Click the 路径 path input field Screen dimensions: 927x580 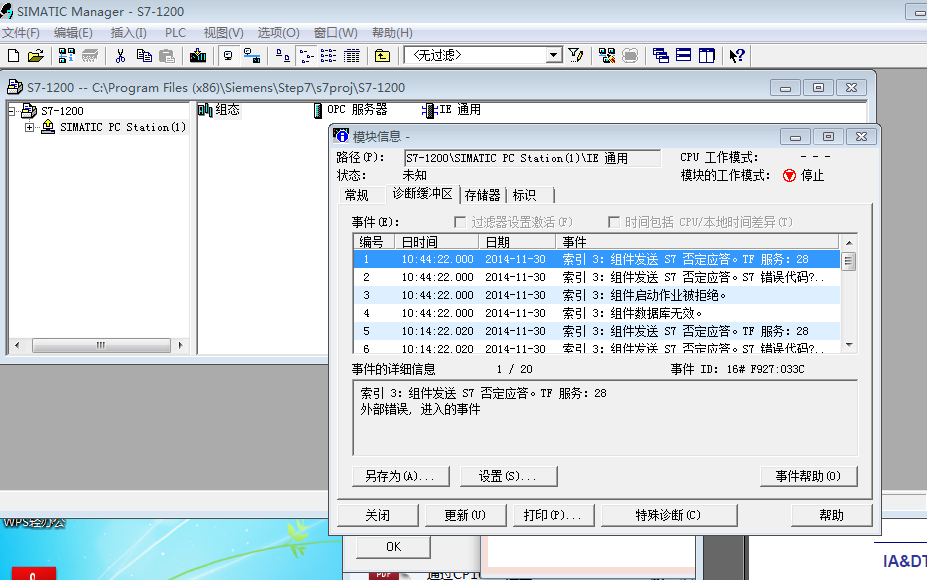[532, 158]
